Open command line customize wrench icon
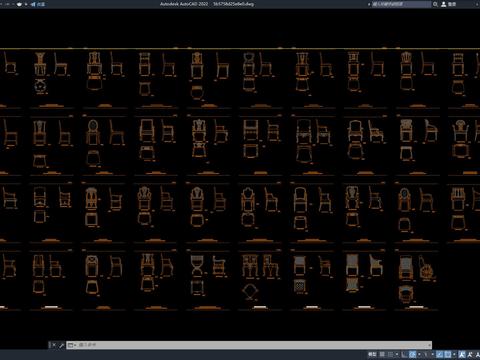The height and width of the screenshot is (360, 480). coord(61,345)
